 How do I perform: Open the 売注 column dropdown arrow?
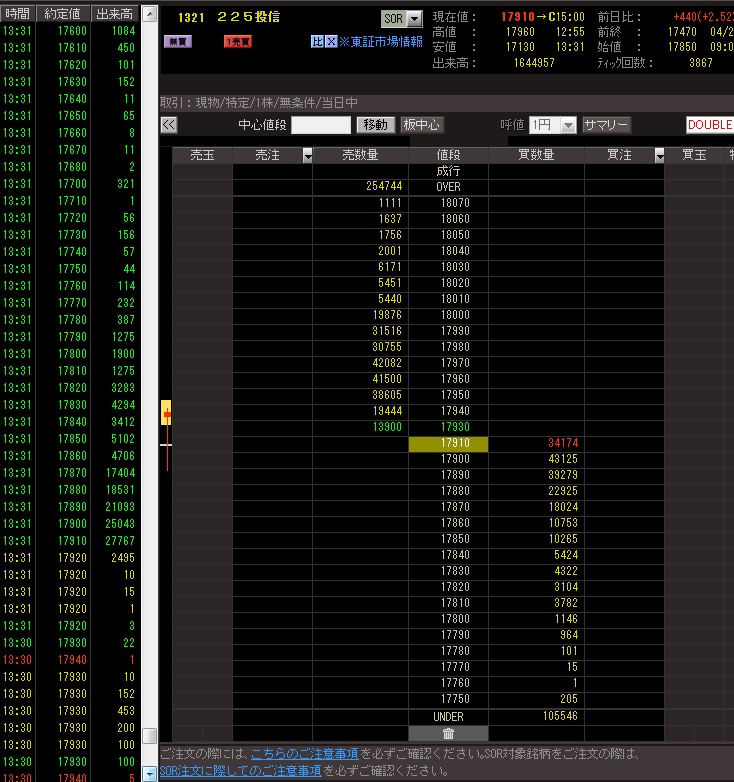click(308, 156)
